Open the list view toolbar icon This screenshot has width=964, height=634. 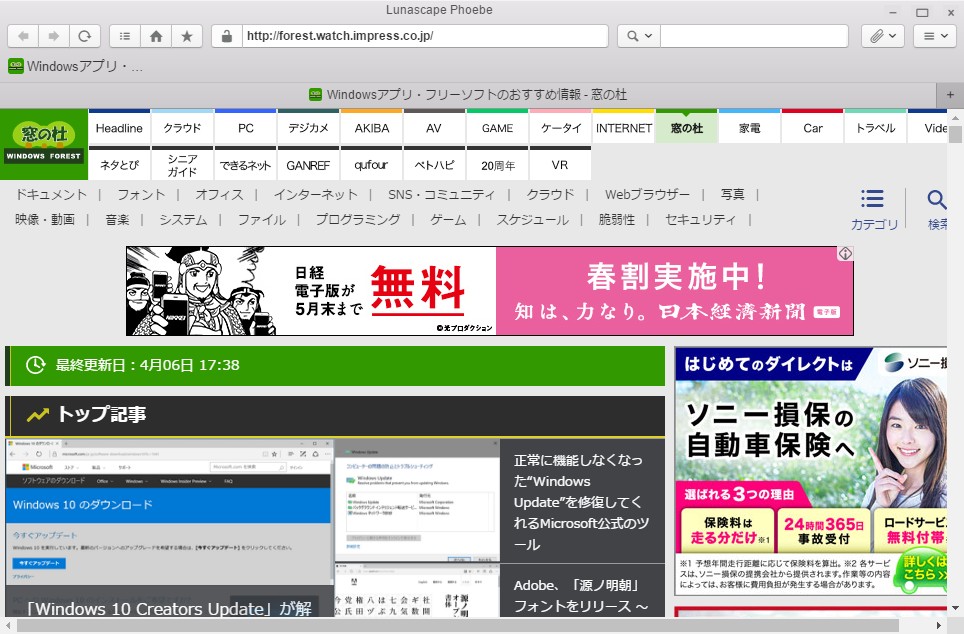point(125,36)
